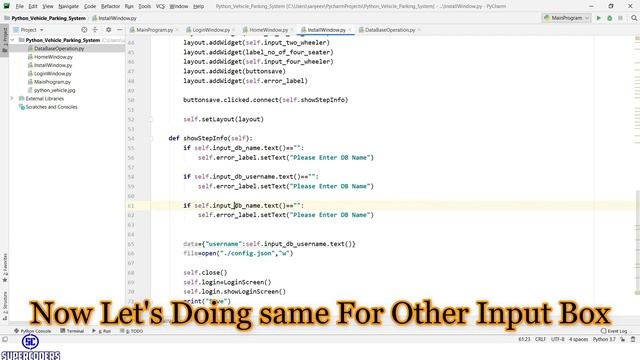The height and width of the screenshot is (360, 640).
Task: Run MainProgram with the green play icon
Action: coord(599,18)
